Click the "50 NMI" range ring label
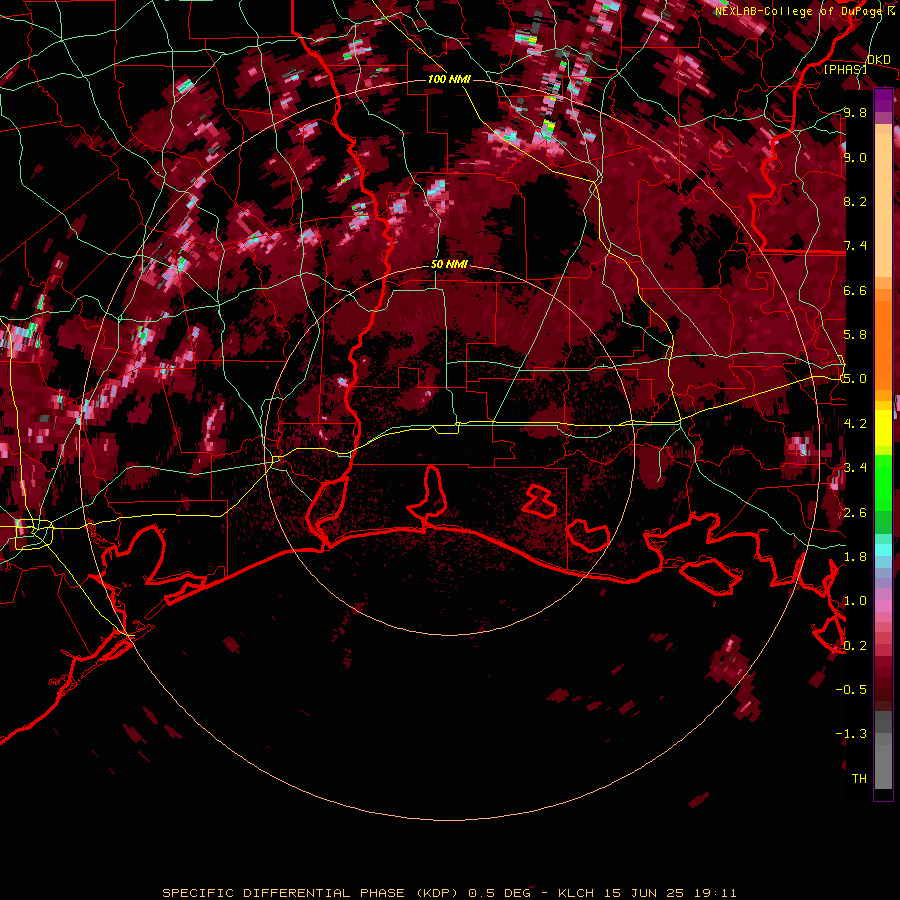This screenshot has height=900, width=900. (x=449, y=265)
